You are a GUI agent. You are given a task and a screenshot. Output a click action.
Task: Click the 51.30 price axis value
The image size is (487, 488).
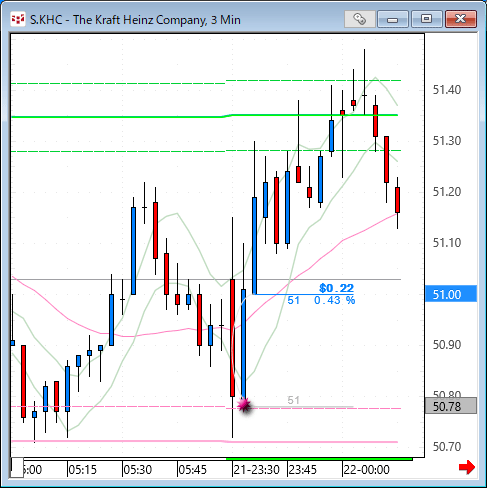(x=447, y=141)
